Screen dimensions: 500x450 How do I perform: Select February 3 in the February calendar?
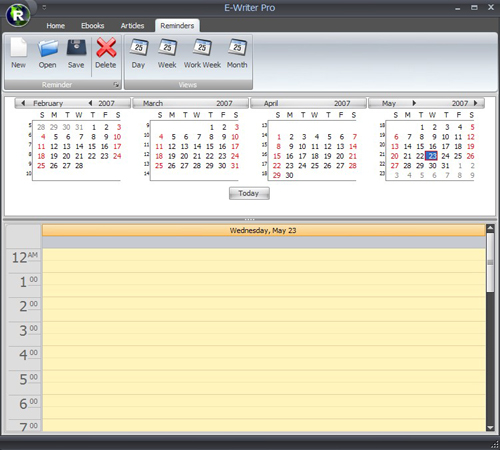point(119,127)
